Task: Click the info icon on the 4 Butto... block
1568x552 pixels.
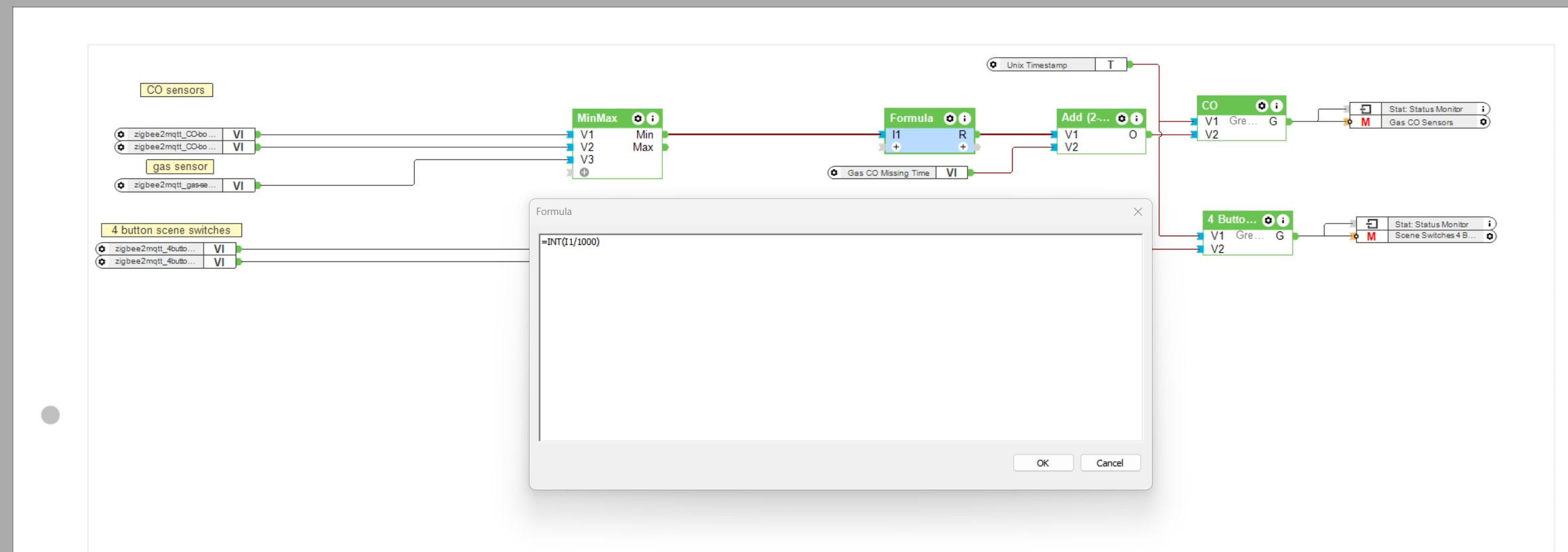Action: (x=1283, y=220)
